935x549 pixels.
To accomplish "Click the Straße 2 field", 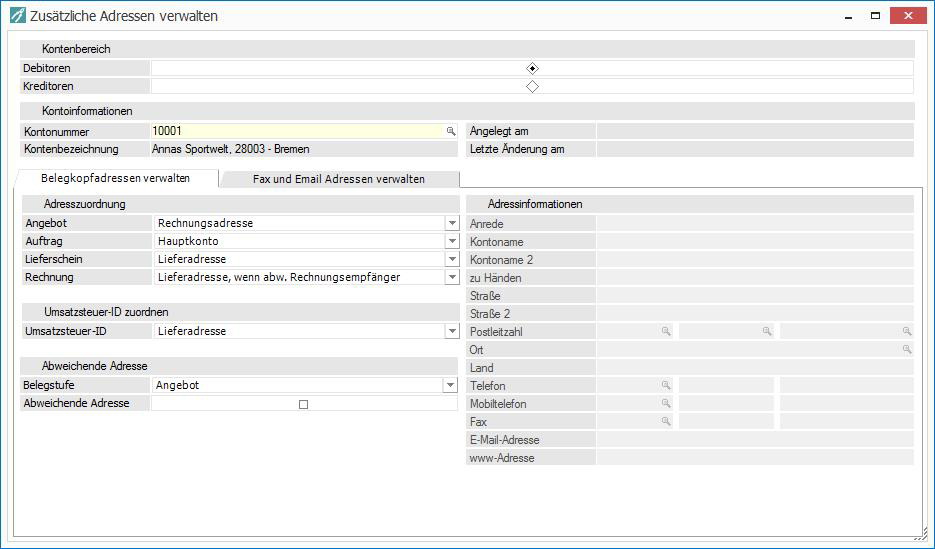I will [x=755, y=313].
